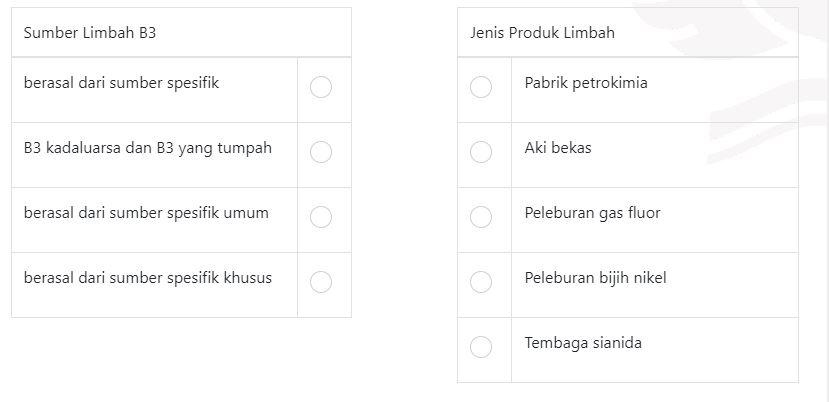Click the 'berasal dari sumber spesifik khusus' text

(x=148, y=278)
